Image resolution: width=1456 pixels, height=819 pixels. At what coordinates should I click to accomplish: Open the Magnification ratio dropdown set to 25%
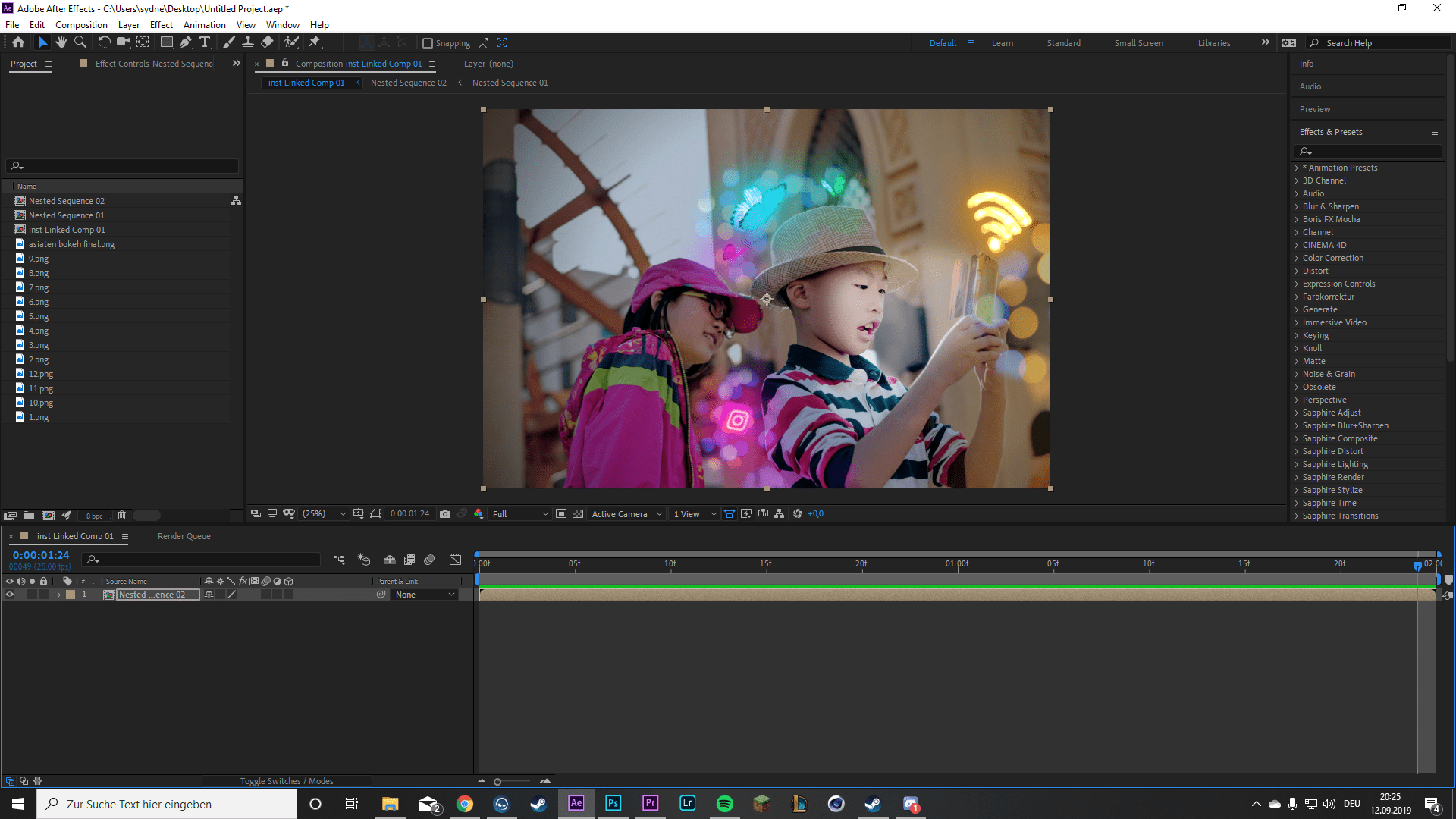(x=324, y=513)
